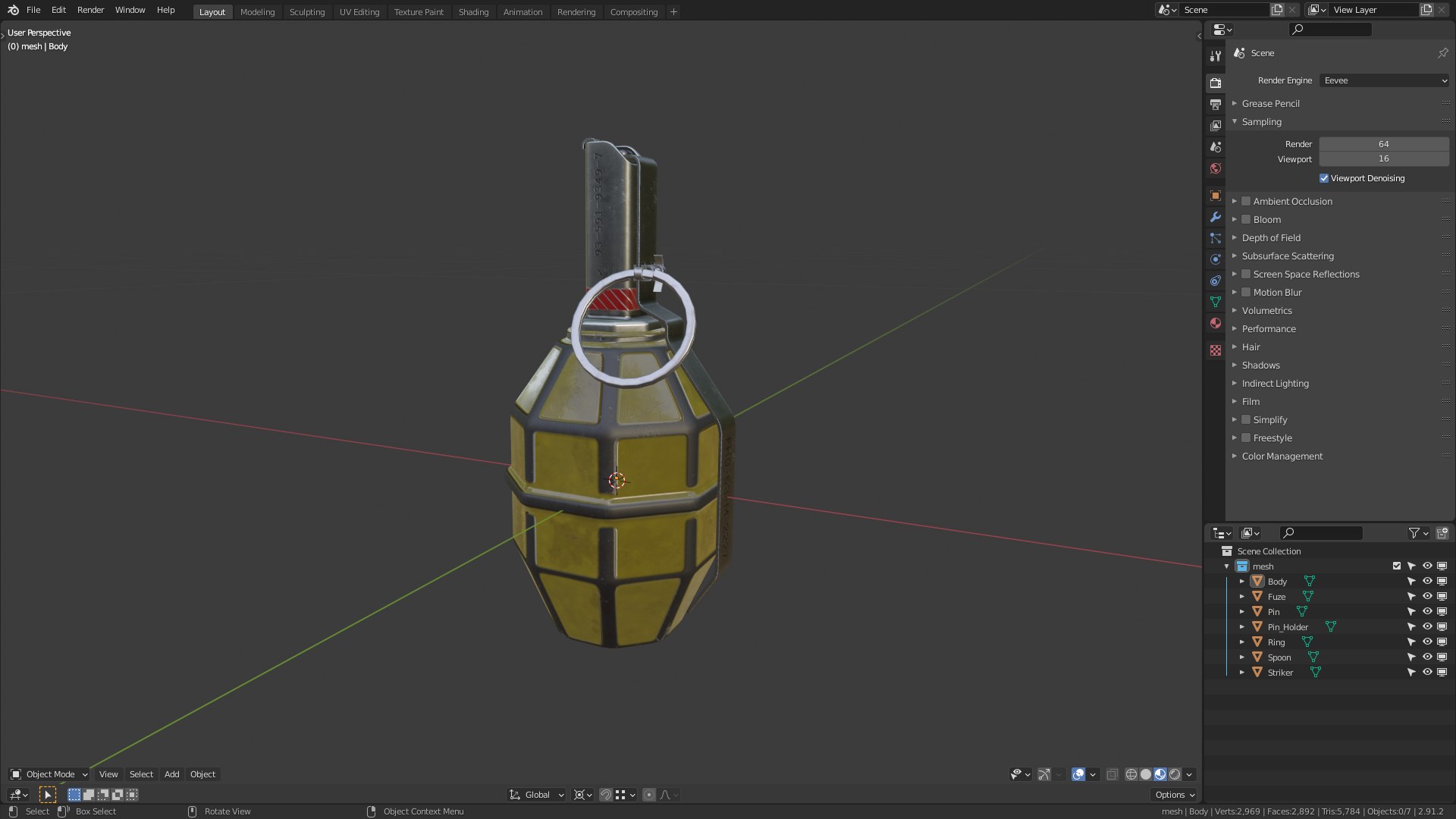Open the Options dropdown
This screenshot has width=1456, height=819.
coord(1175,795)
